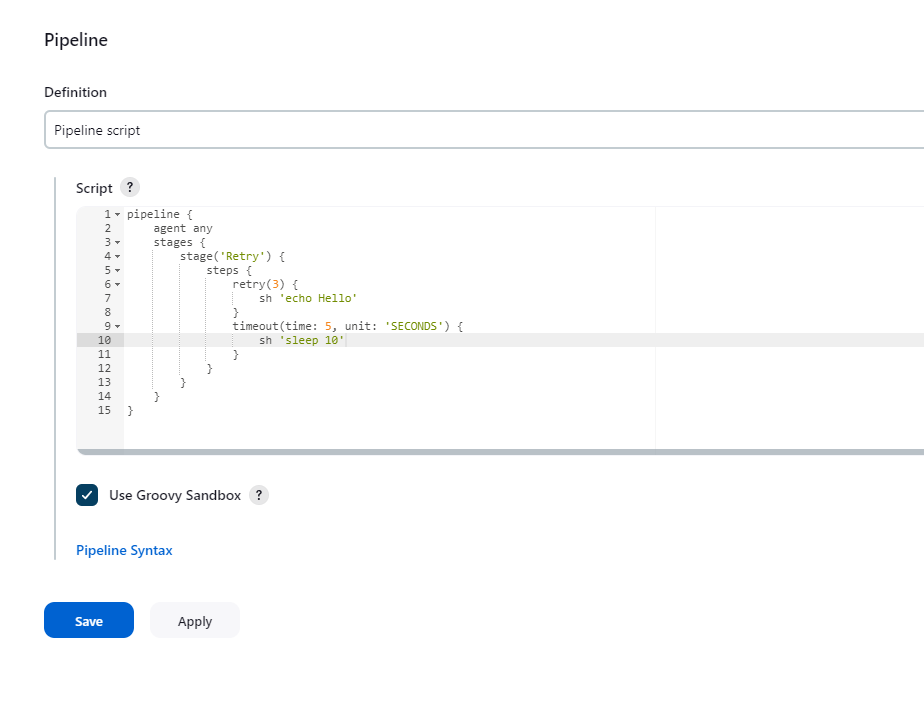Viewport: 924px width, 709px height.
Task: Click on the sh 'sleep 10' code line
Action: point(301,341)
